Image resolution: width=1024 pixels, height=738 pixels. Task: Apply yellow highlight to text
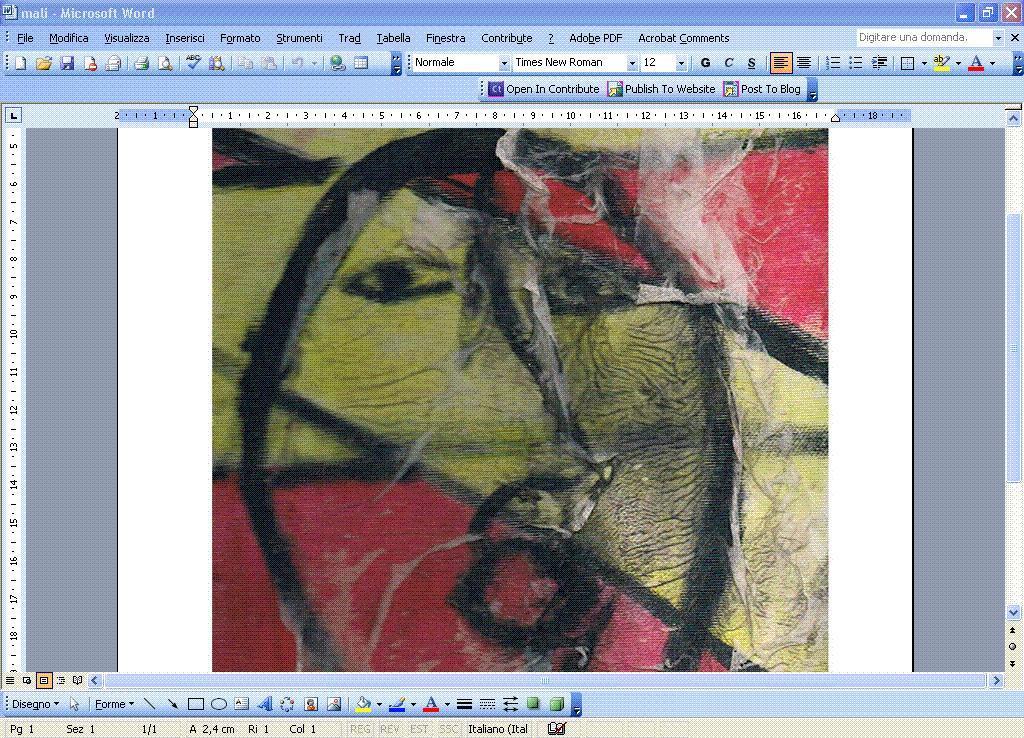942,63
